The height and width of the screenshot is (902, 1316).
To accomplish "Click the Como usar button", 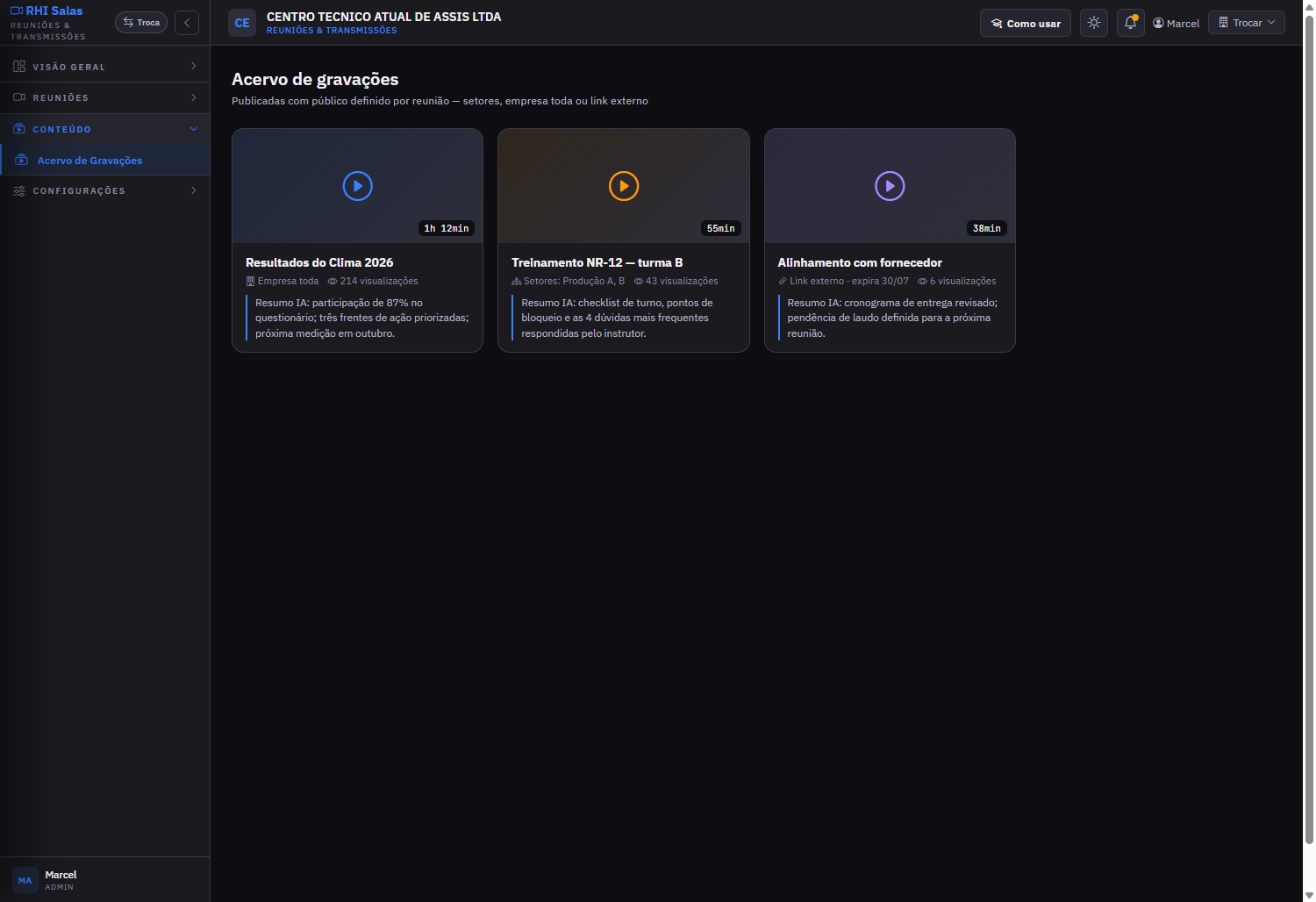I will 1026,23.
